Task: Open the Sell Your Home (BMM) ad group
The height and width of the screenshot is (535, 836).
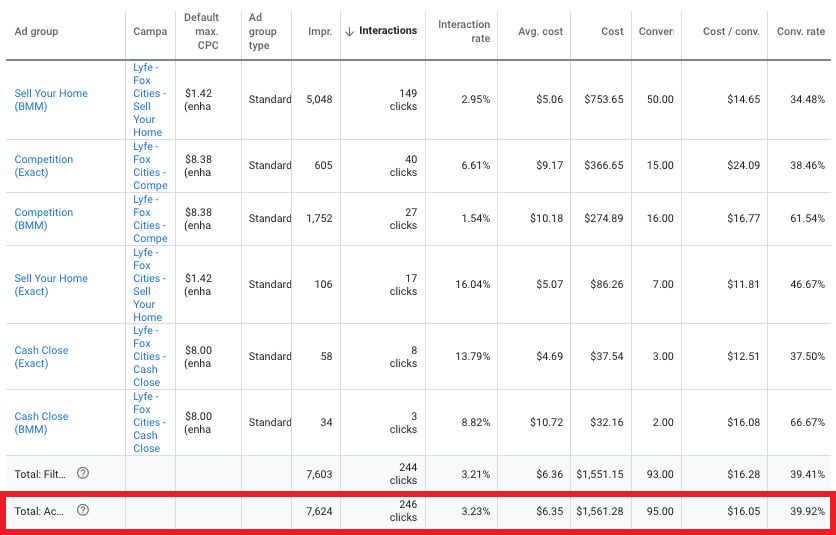Action: click(x=51, y=99)
